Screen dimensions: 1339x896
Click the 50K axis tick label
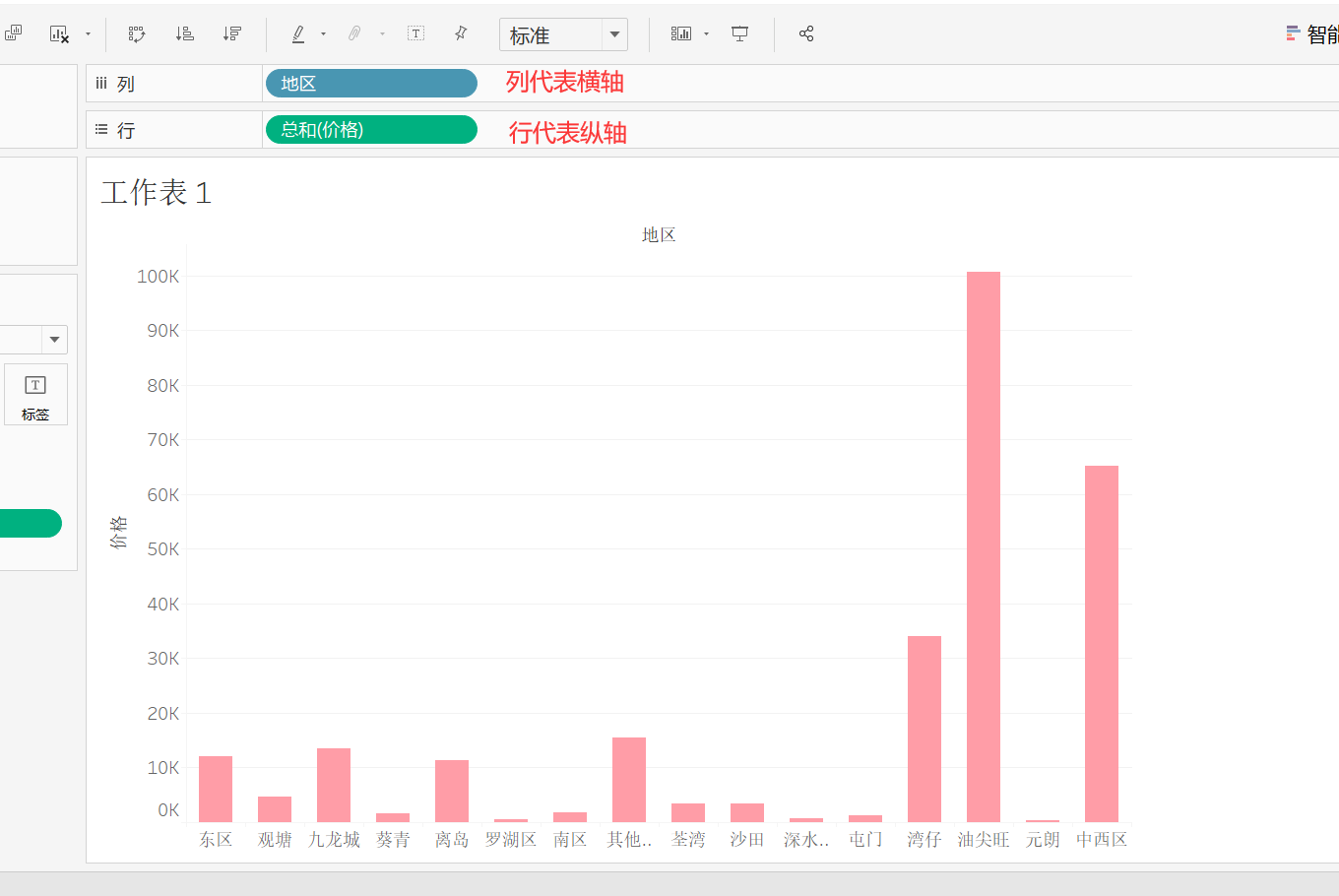click(162, 548)
